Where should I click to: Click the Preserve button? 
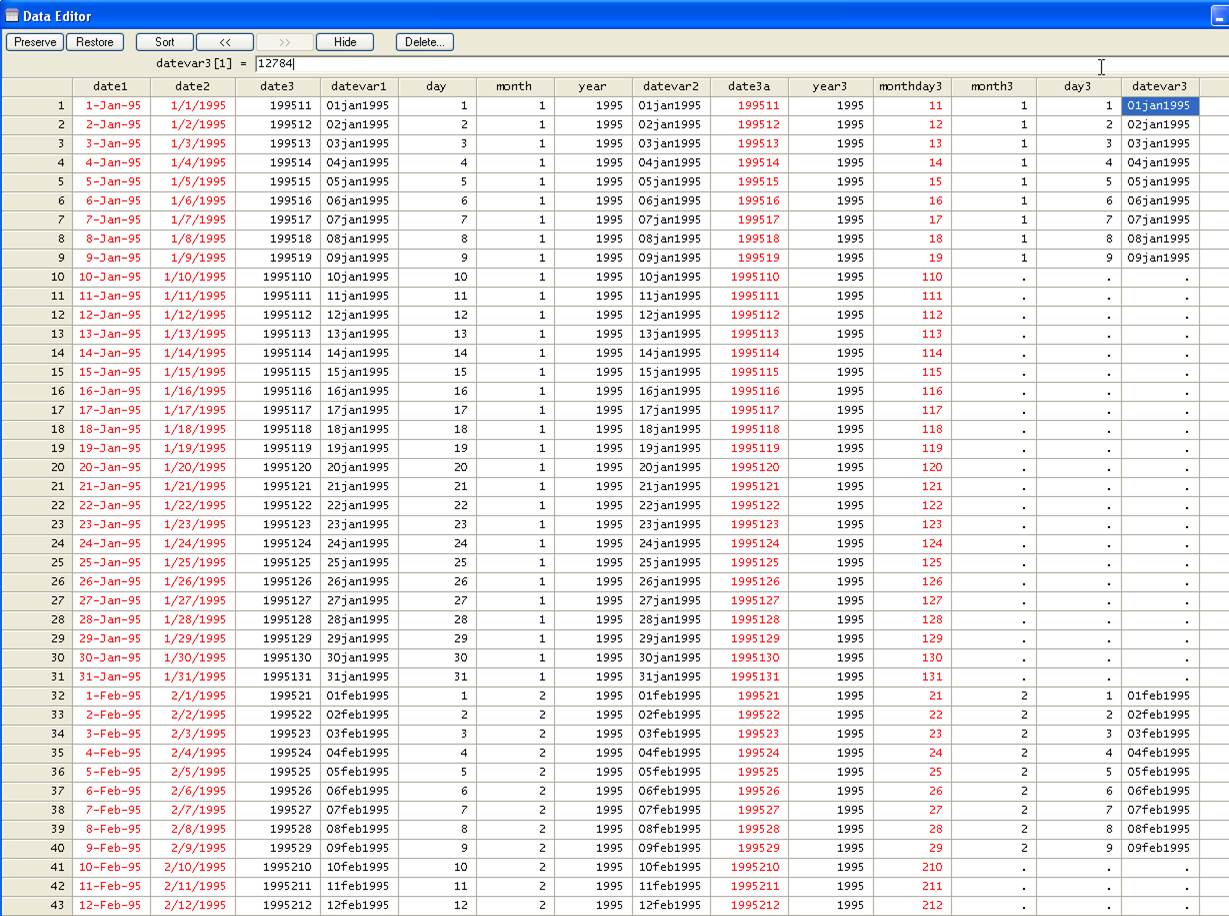[35, 42]
